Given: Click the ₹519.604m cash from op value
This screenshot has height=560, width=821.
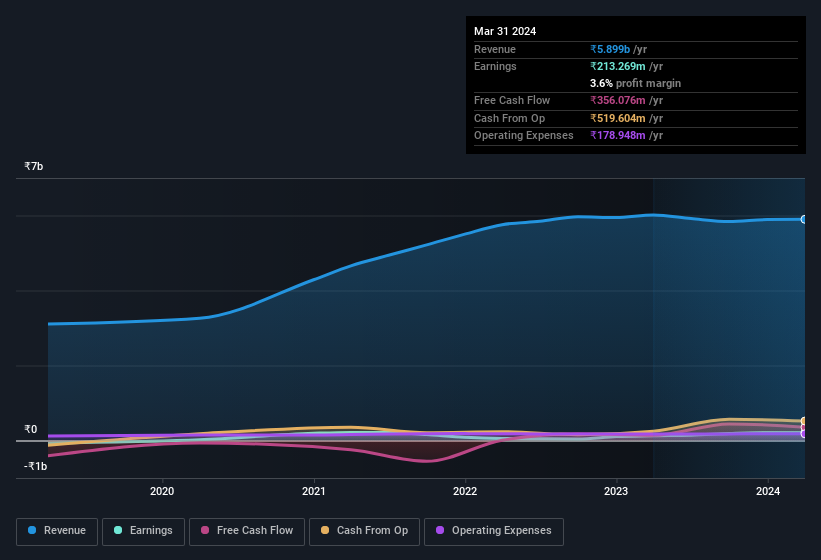Looking at the screenshot, I should [x=618, y=118].
